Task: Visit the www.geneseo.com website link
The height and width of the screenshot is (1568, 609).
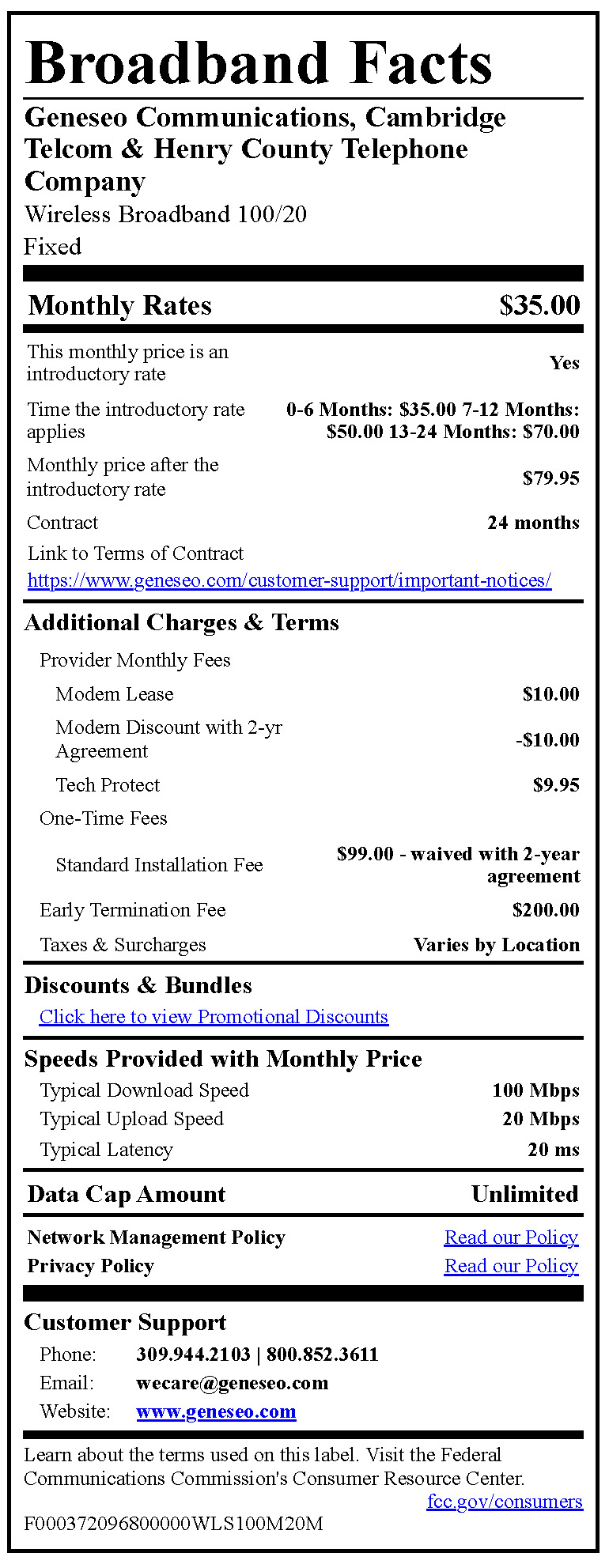Action: click(x=216, y=1411)
